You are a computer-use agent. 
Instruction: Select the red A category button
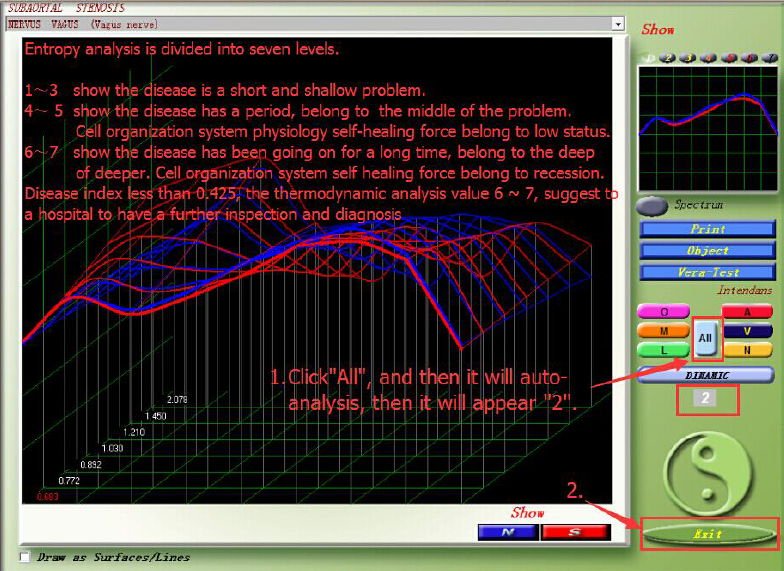[747, 312]
